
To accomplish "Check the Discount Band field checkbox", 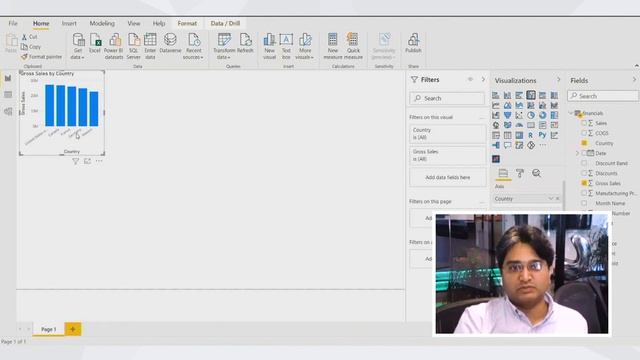I will [x=584, y=163].
